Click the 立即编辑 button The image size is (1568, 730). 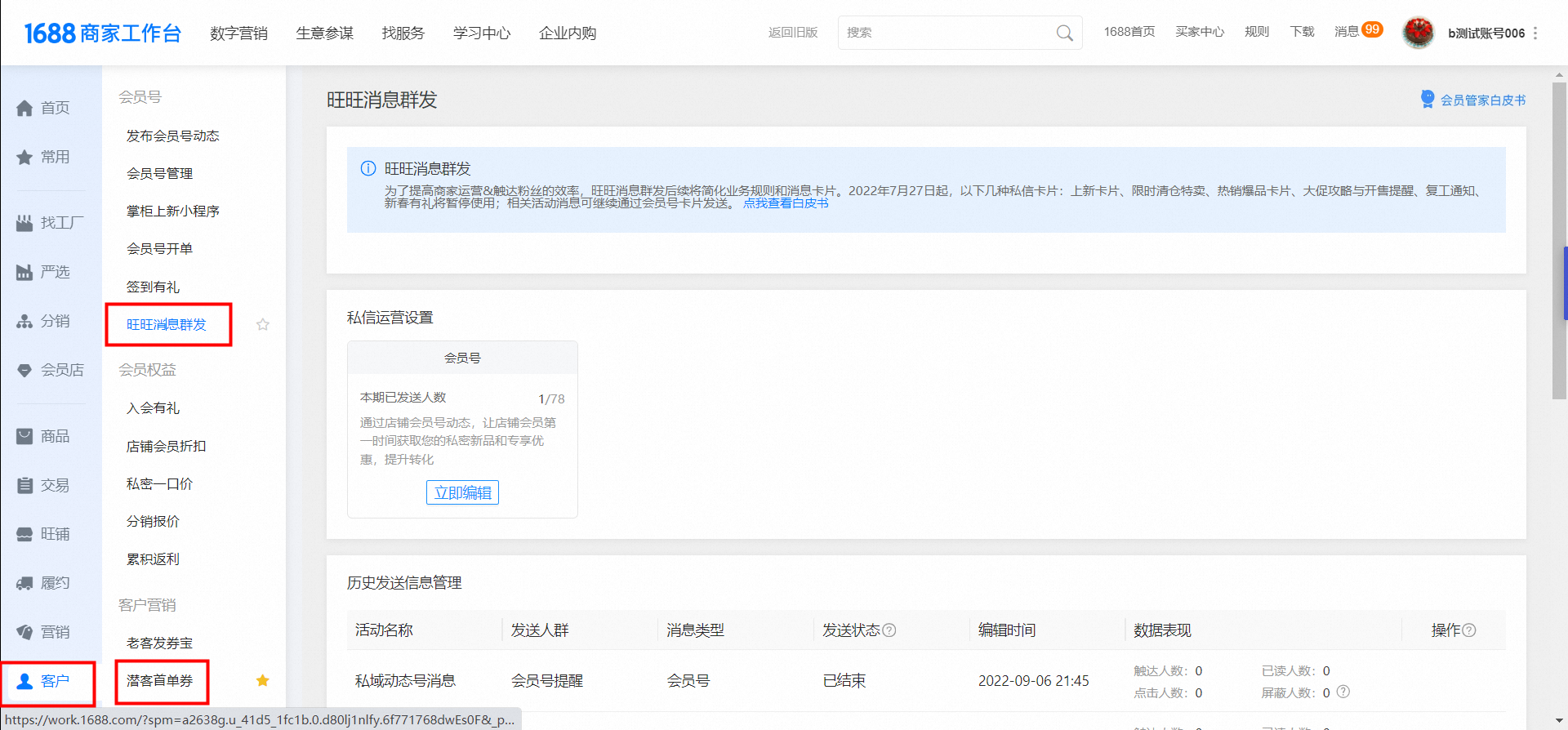[462, 493]
